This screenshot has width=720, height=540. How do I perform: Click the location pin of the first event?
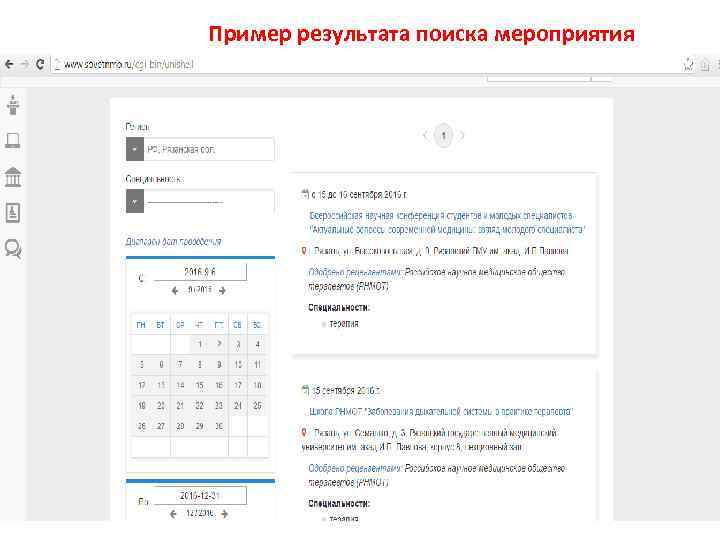click(304, 251)
